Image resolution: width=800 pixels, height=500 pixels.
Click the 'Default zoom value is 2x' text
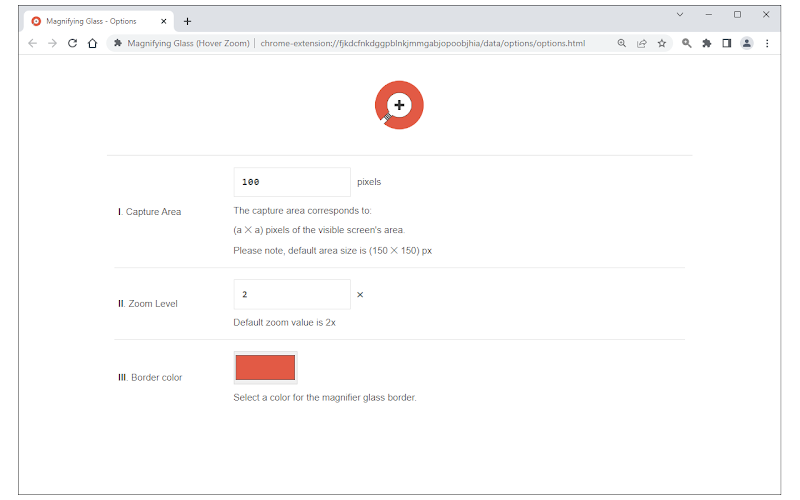(x=284, y=322)
